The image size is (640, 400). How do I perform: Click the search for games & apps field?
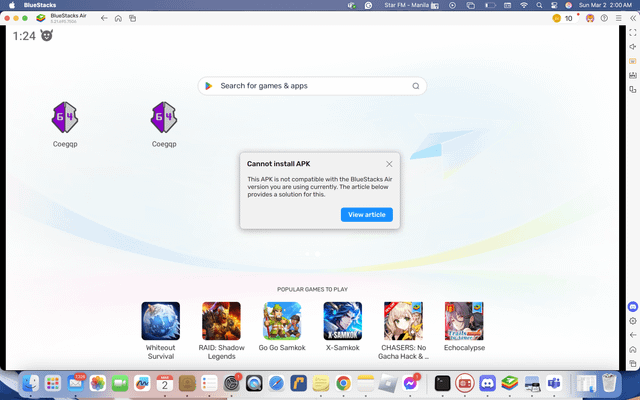(310, 86)
